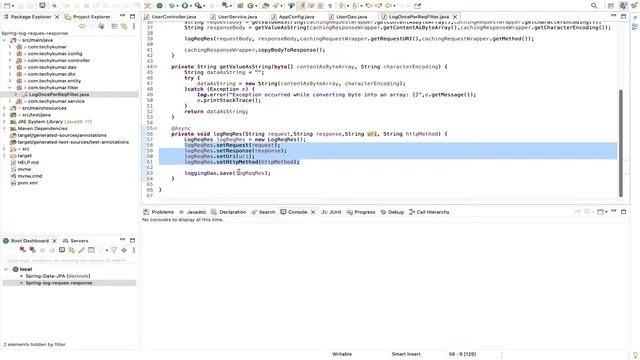
Task: Click Open Console dropdown icon in Console view
Action: pyautogui.click(x=601, y=212)
